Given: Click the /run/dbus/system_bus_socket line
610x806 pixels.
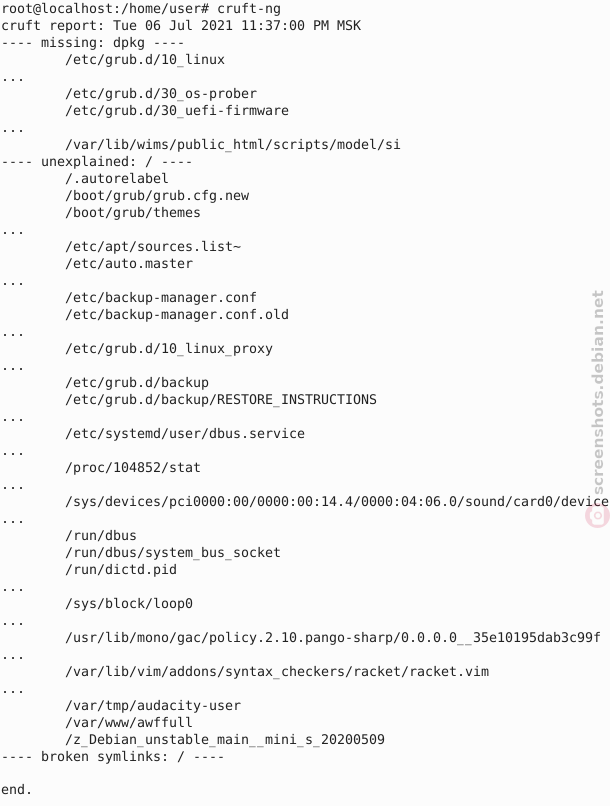Looking at the screenshot, I should click(x=173, y=553).
